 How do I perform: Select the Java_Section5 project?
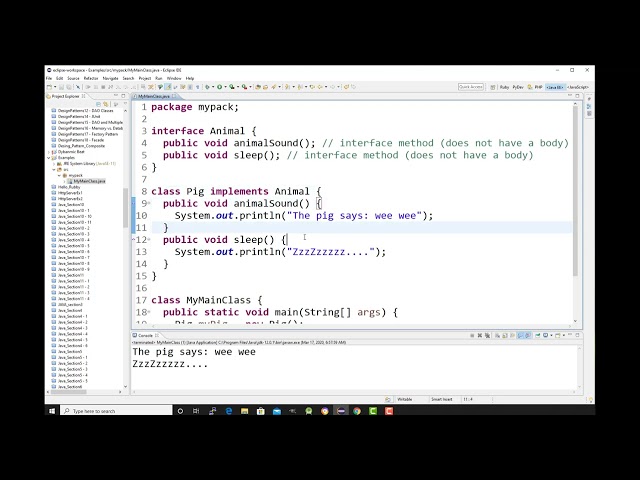point(67,351)
